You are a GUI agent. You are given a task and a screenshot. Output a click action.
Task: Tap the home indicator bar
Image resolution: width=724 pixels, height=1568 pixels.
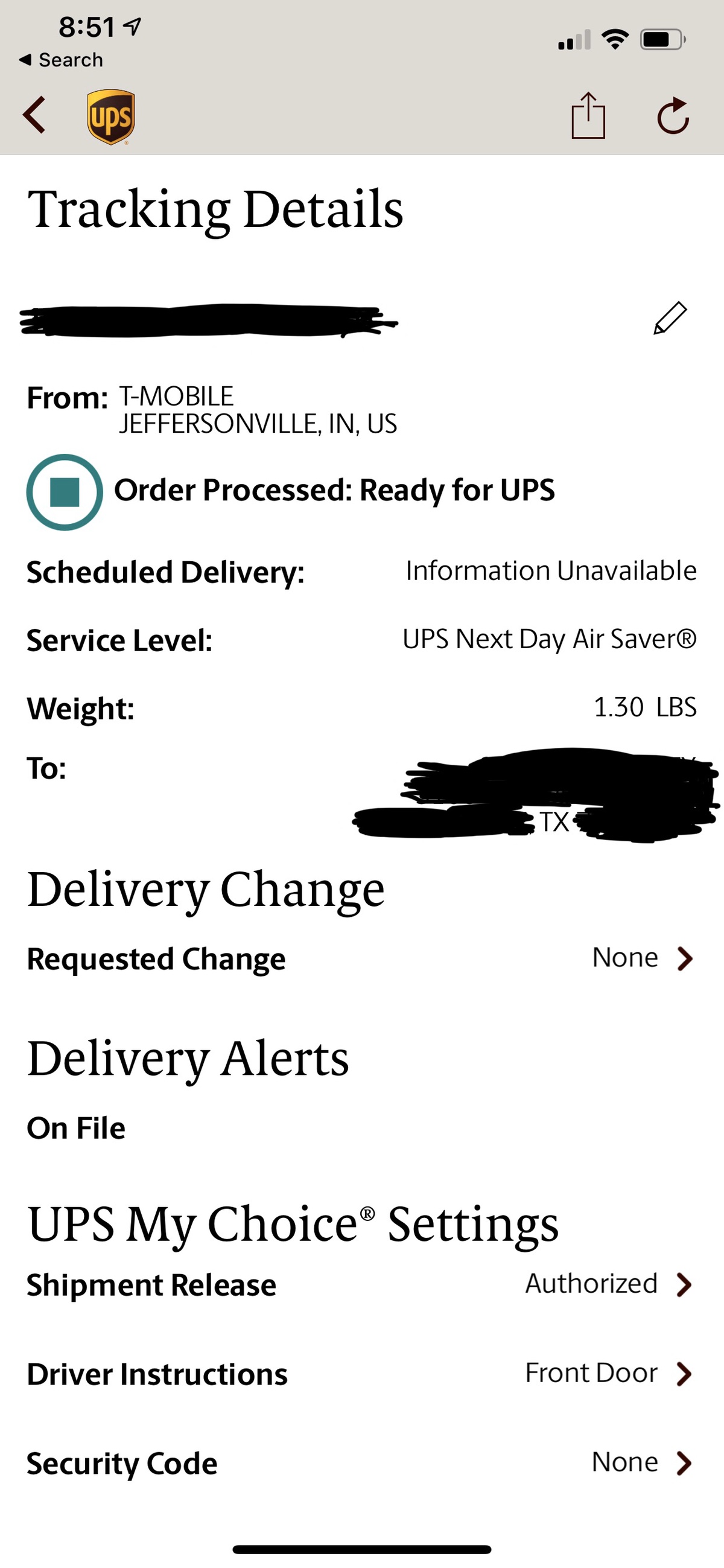[x=362, y=1549]
